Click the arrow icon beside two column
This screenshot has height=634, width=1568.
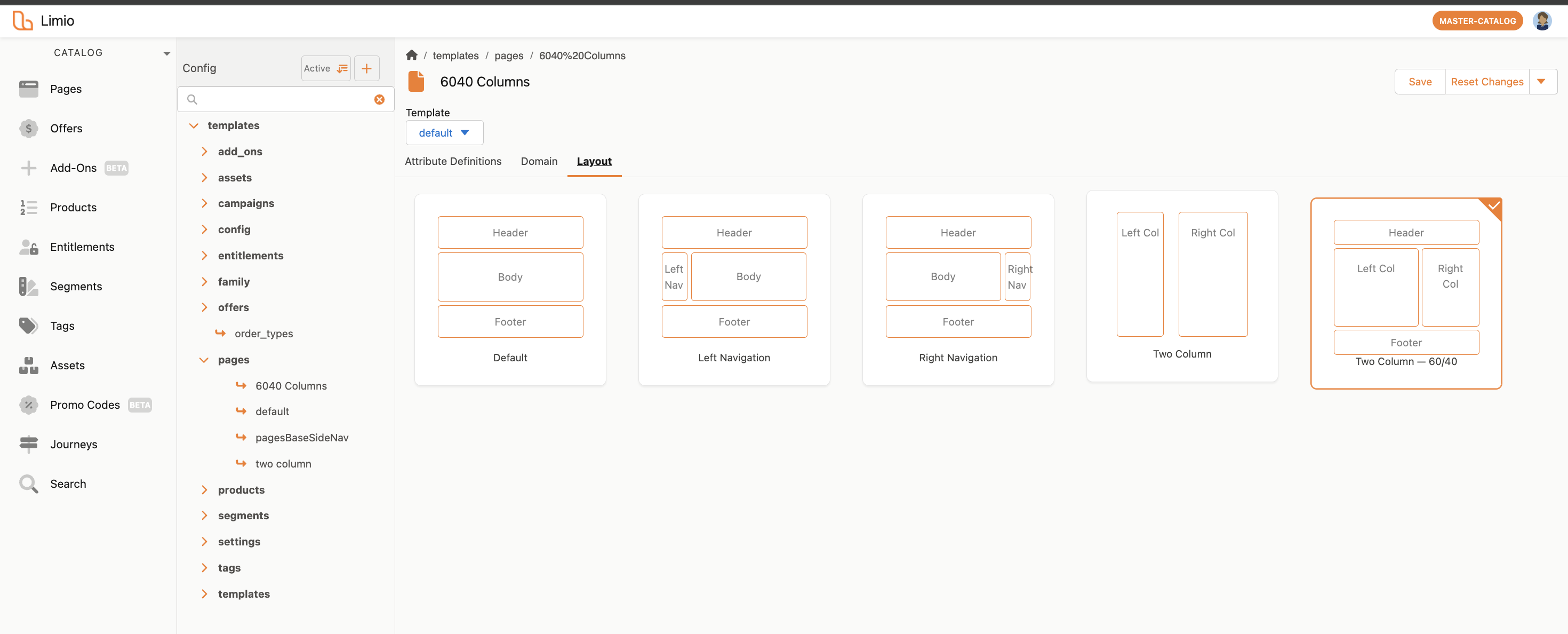point(241,463)
